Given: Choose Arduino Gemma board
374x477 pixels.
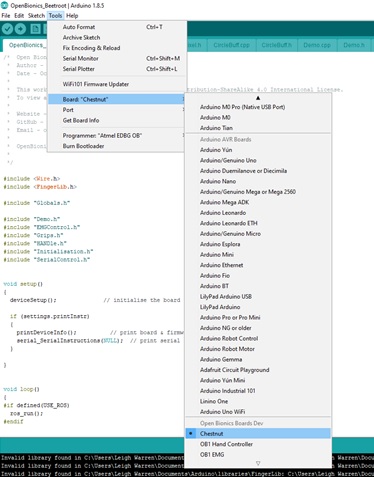Looking at the screenshot, I should (258, 360).
